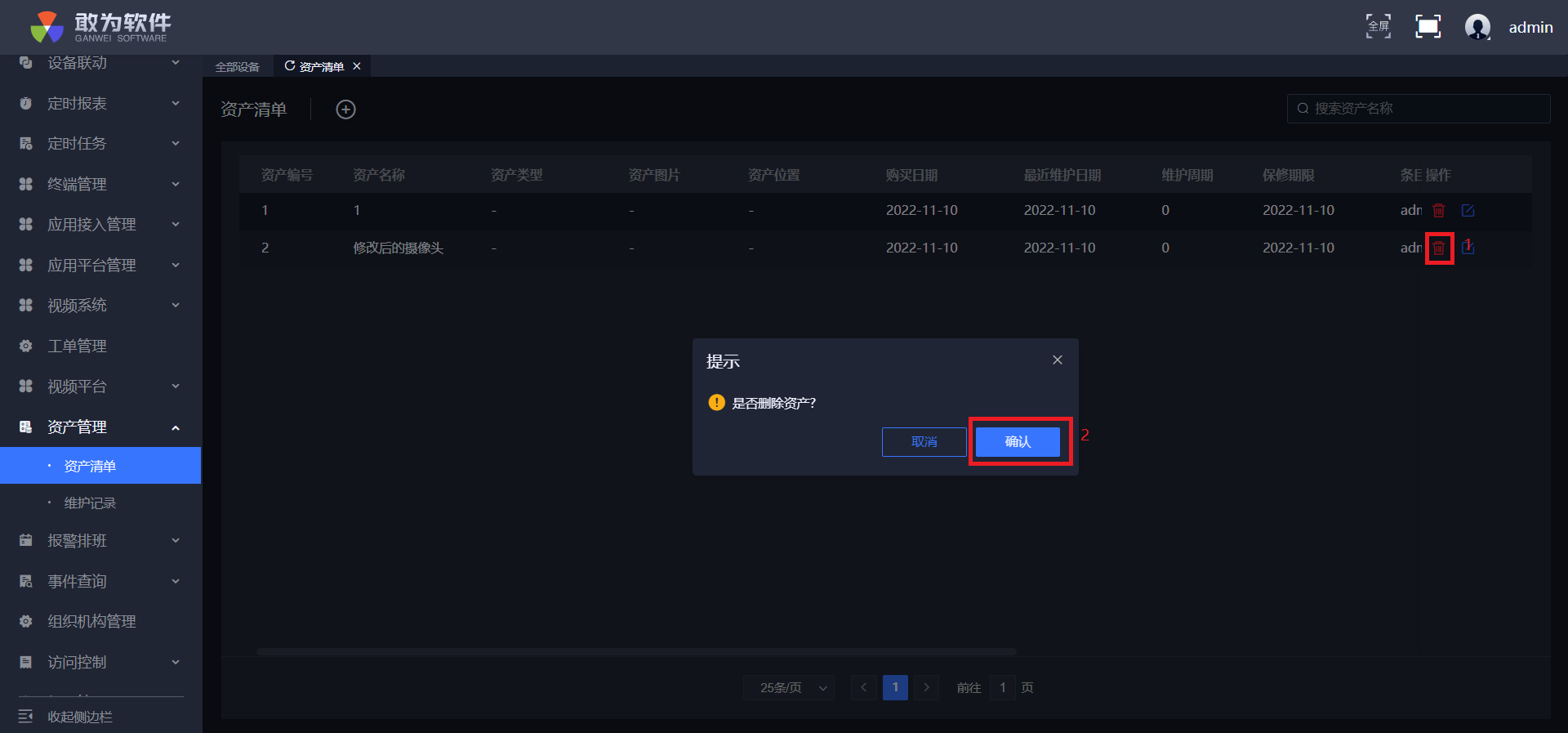The image size is (1568, 733).
Task: Click the 访问控制 sidebar icon
Action: [x=25, y=663]
